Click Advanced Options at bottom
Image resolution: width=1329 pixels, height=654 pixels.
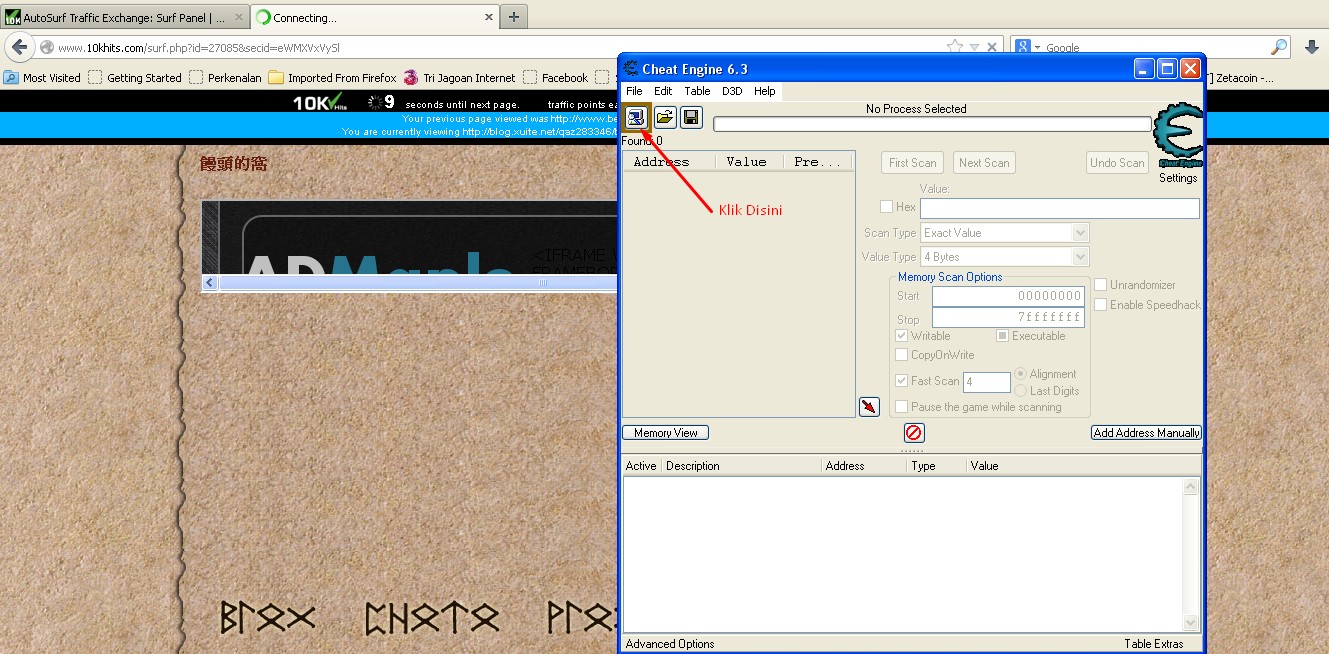(669, 644)
